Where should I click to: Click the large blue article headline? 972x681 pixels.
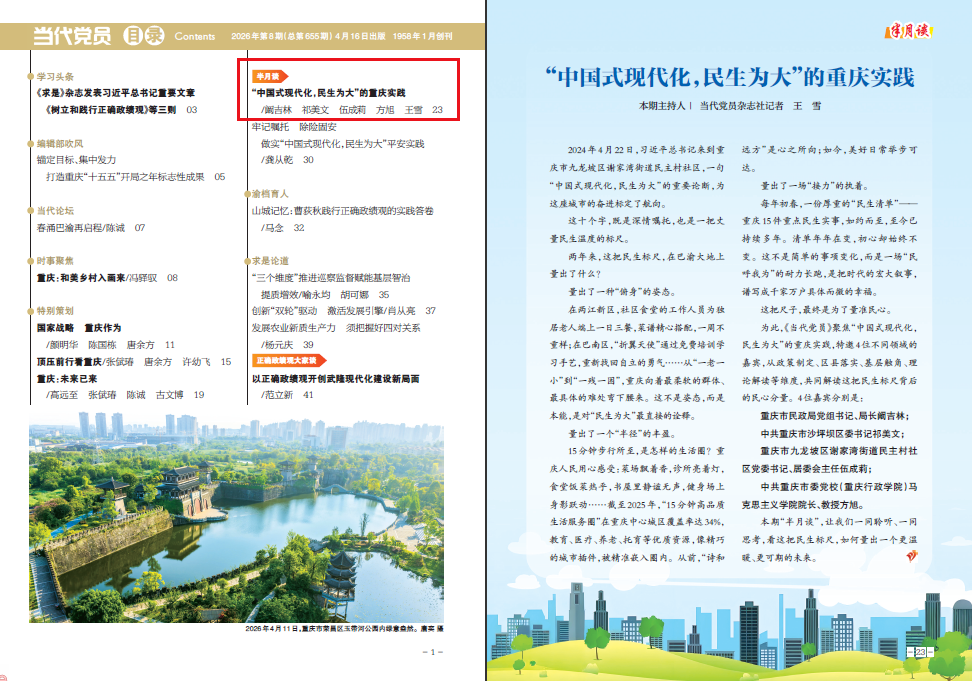pyautogui.click(x=730, y=77)
